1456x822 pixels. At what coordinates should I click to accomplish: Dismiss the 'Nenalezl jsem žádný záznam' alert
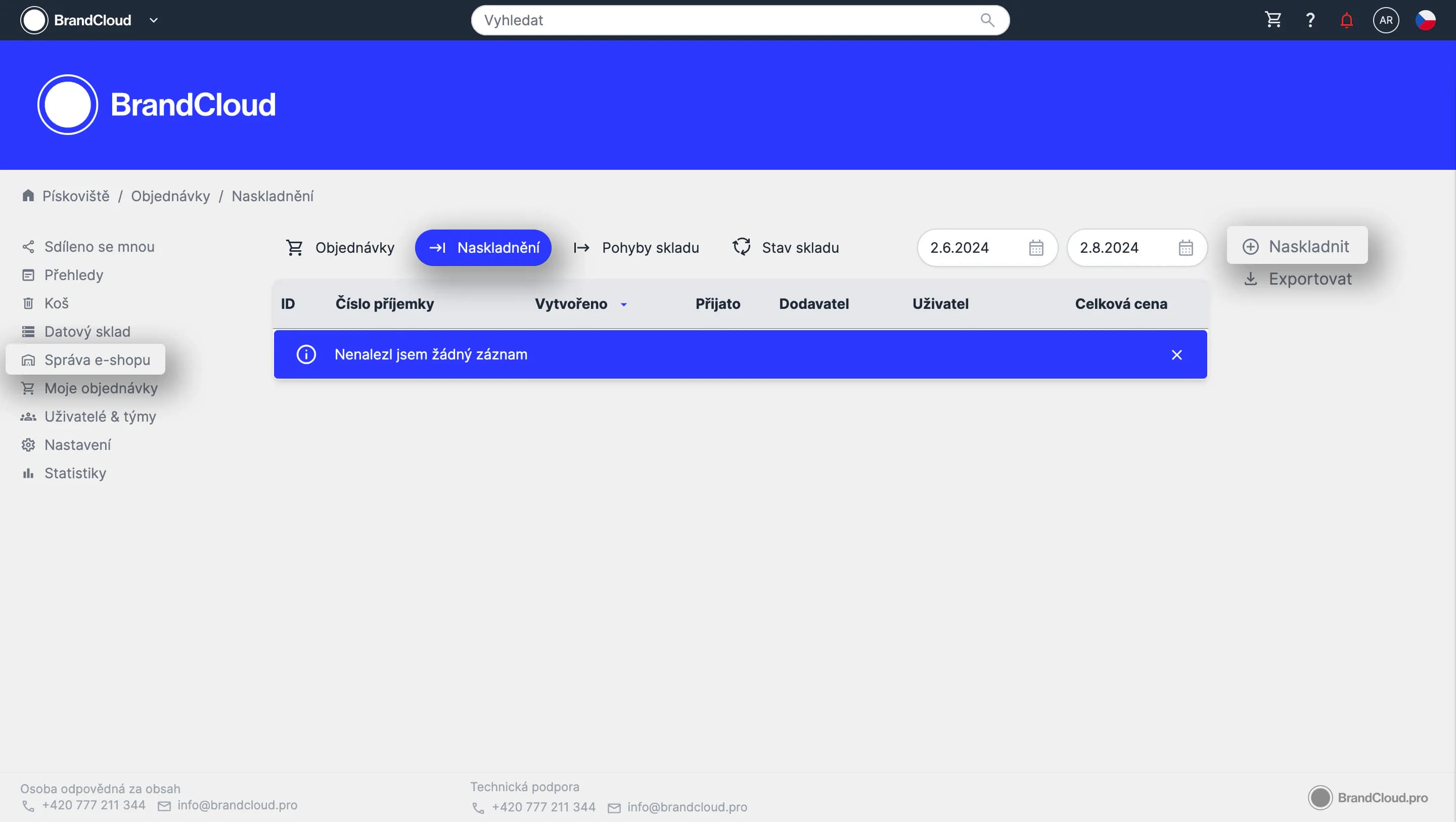(1176, 354)
